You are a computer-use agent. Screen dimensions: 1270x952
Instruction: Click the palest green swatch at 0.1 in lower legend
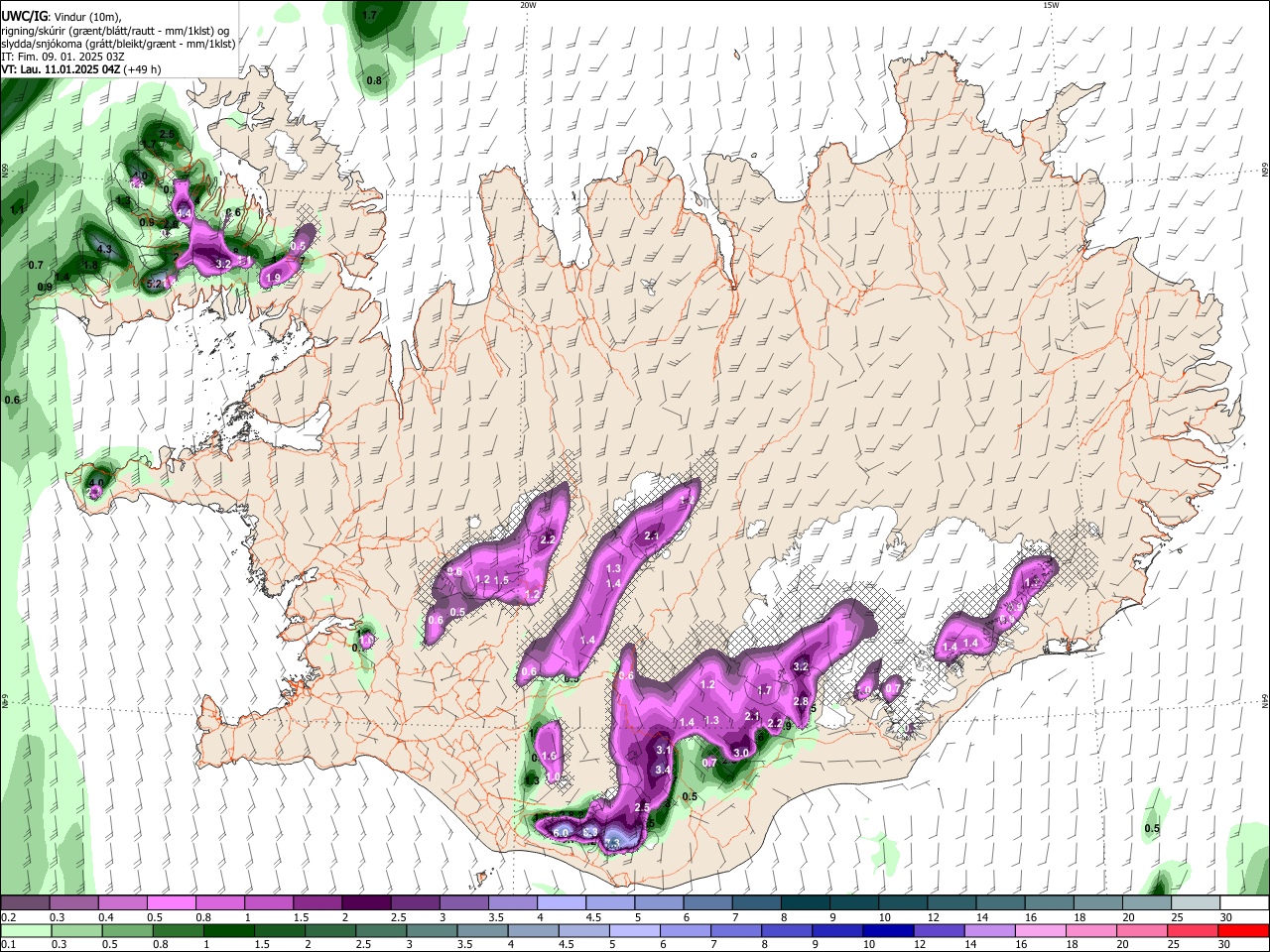point(25,931)
